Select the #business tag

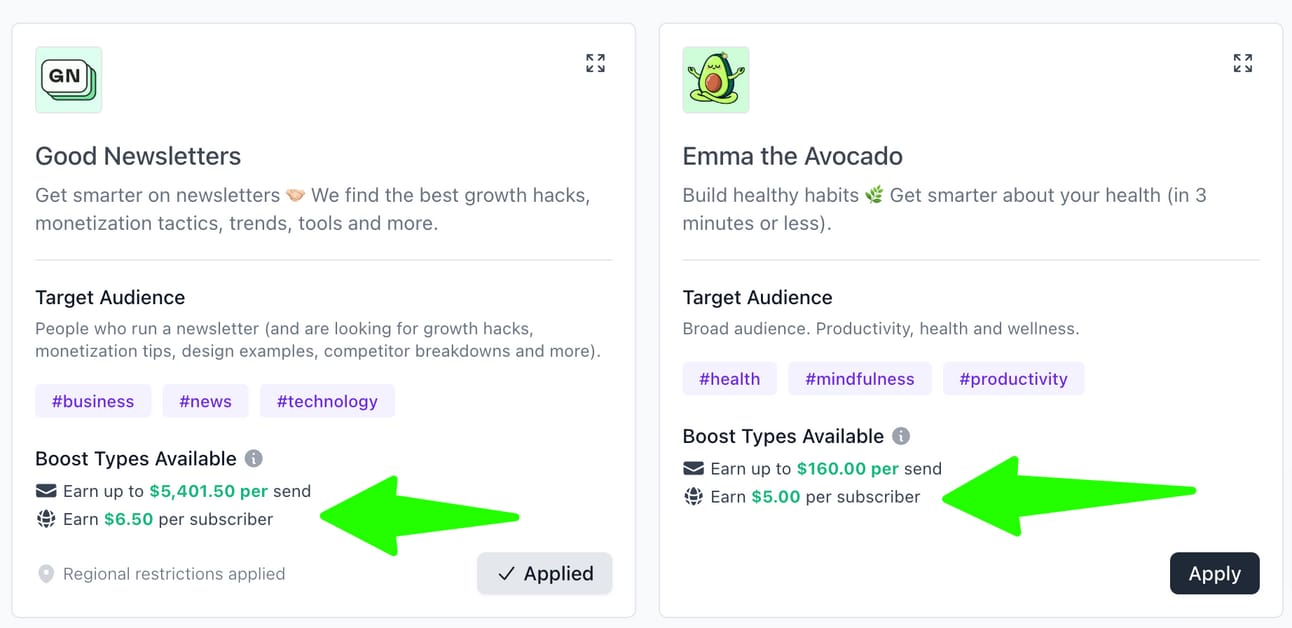93,402
